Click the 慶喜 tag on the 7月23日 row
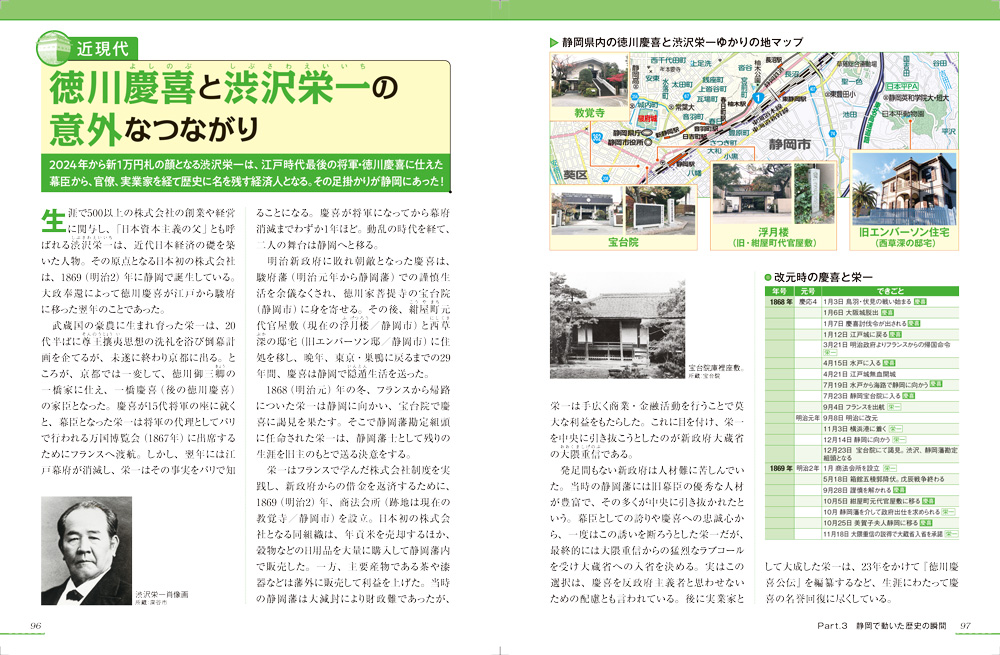This screenshot has width=1000, height=655. (x=909, y=396)
